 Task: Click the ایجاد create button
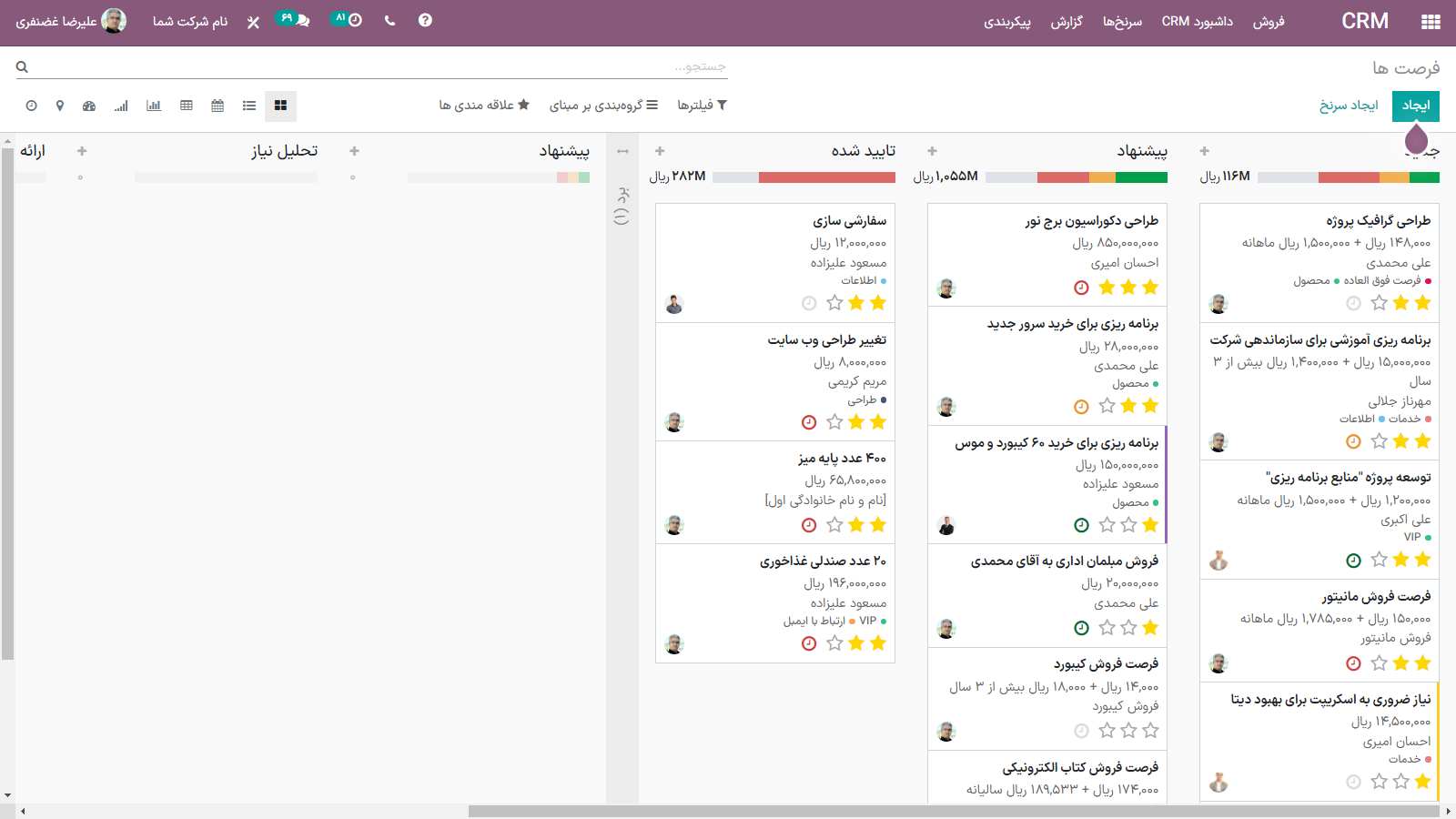pos(1415,106)
